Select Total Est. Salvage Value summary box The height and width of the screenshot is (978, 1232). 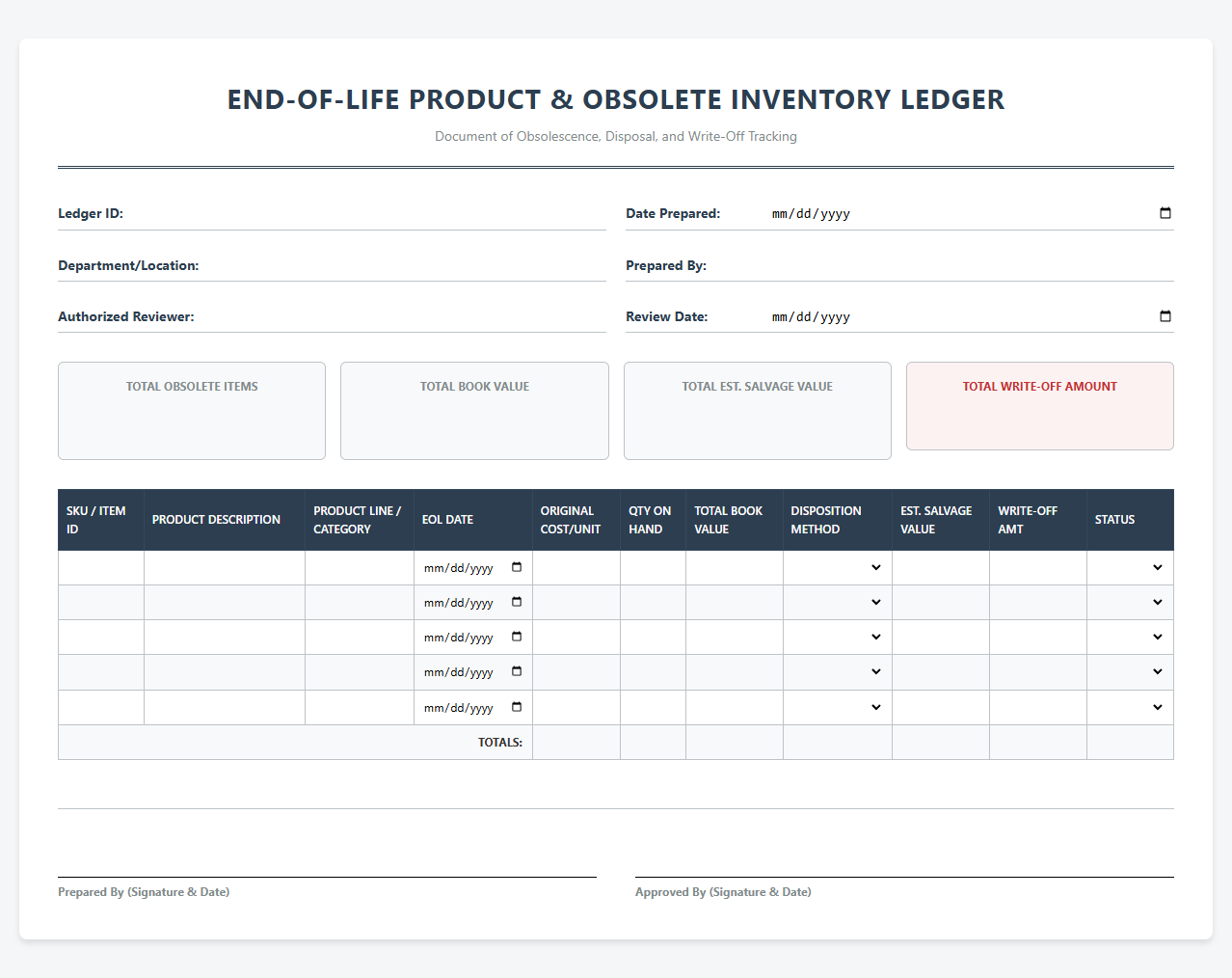coord(758,411)
